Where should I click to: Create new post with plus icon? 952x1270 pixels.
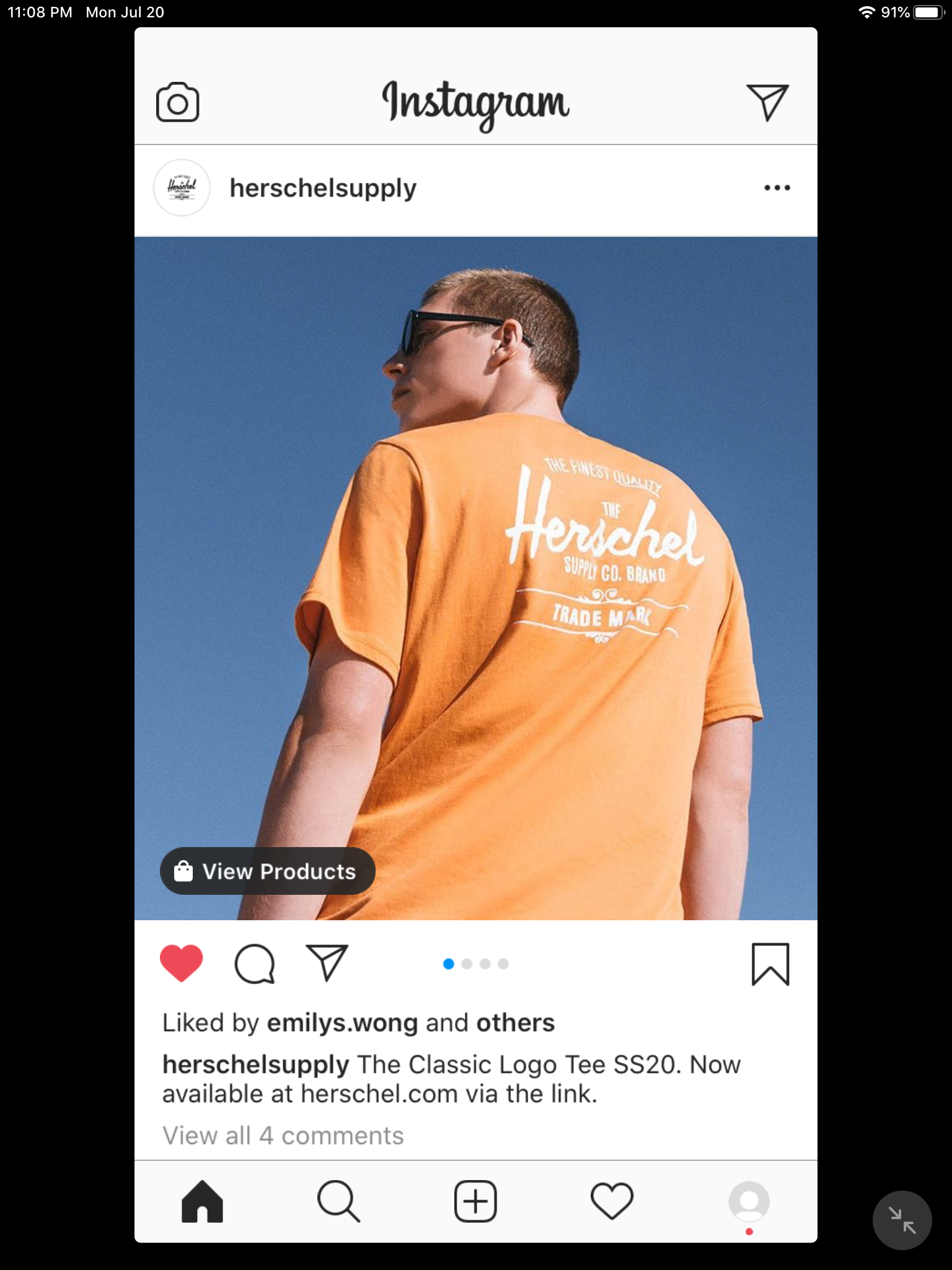pyautogui.click(x=475, y=1202)
